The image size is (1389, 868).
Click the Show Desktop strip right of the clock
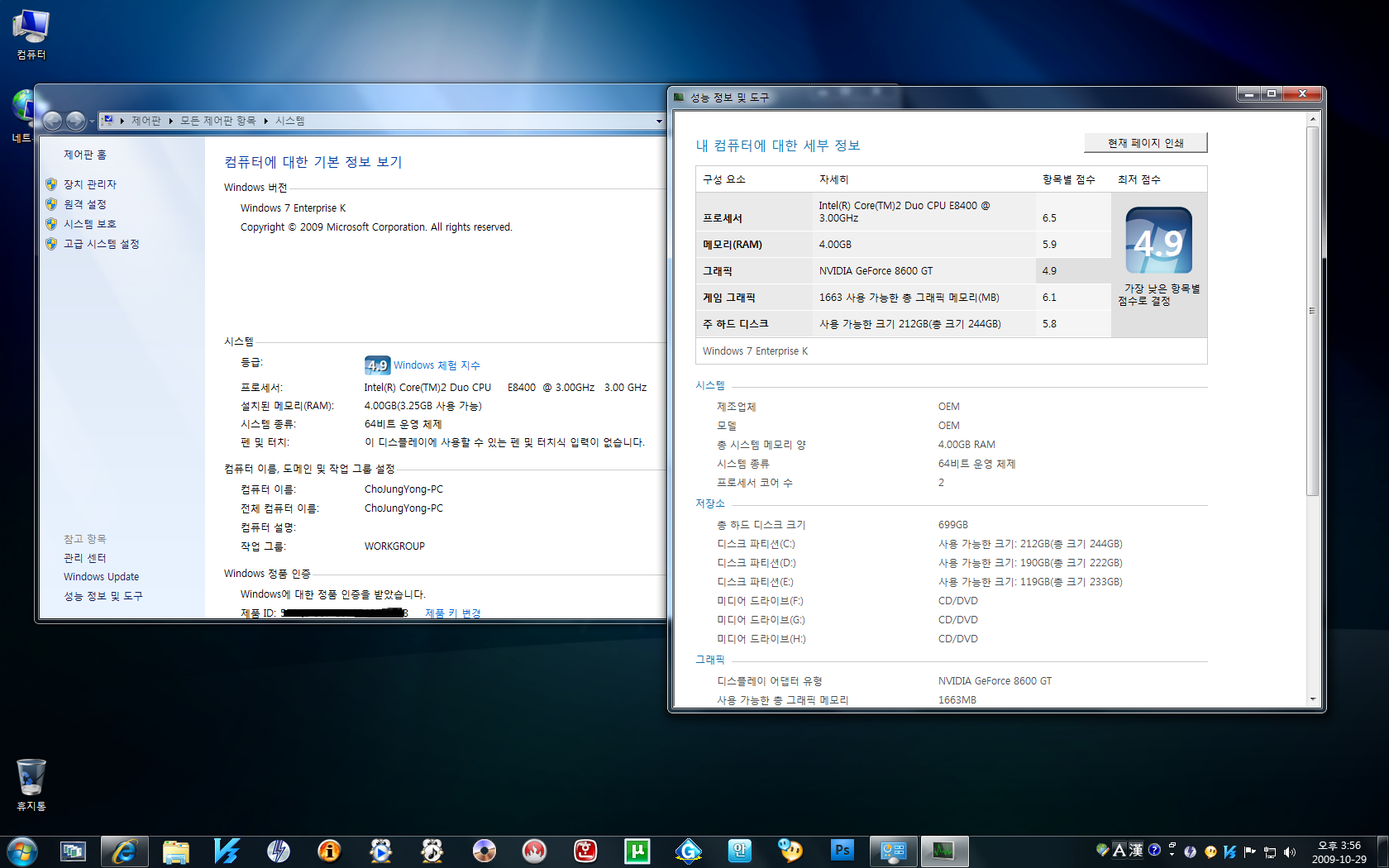point(1382,851)
